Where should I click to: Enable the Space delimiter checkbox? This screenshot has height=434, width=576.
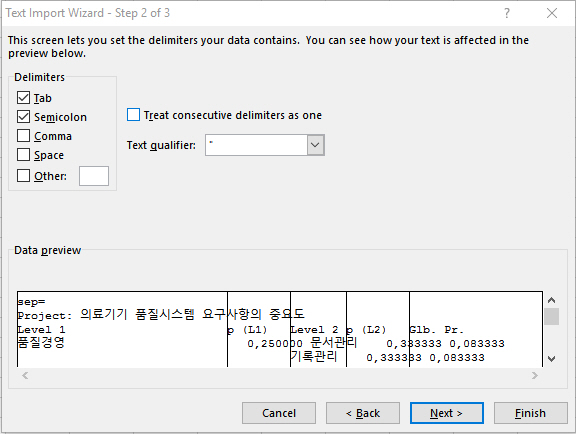(x=24, y=155)
